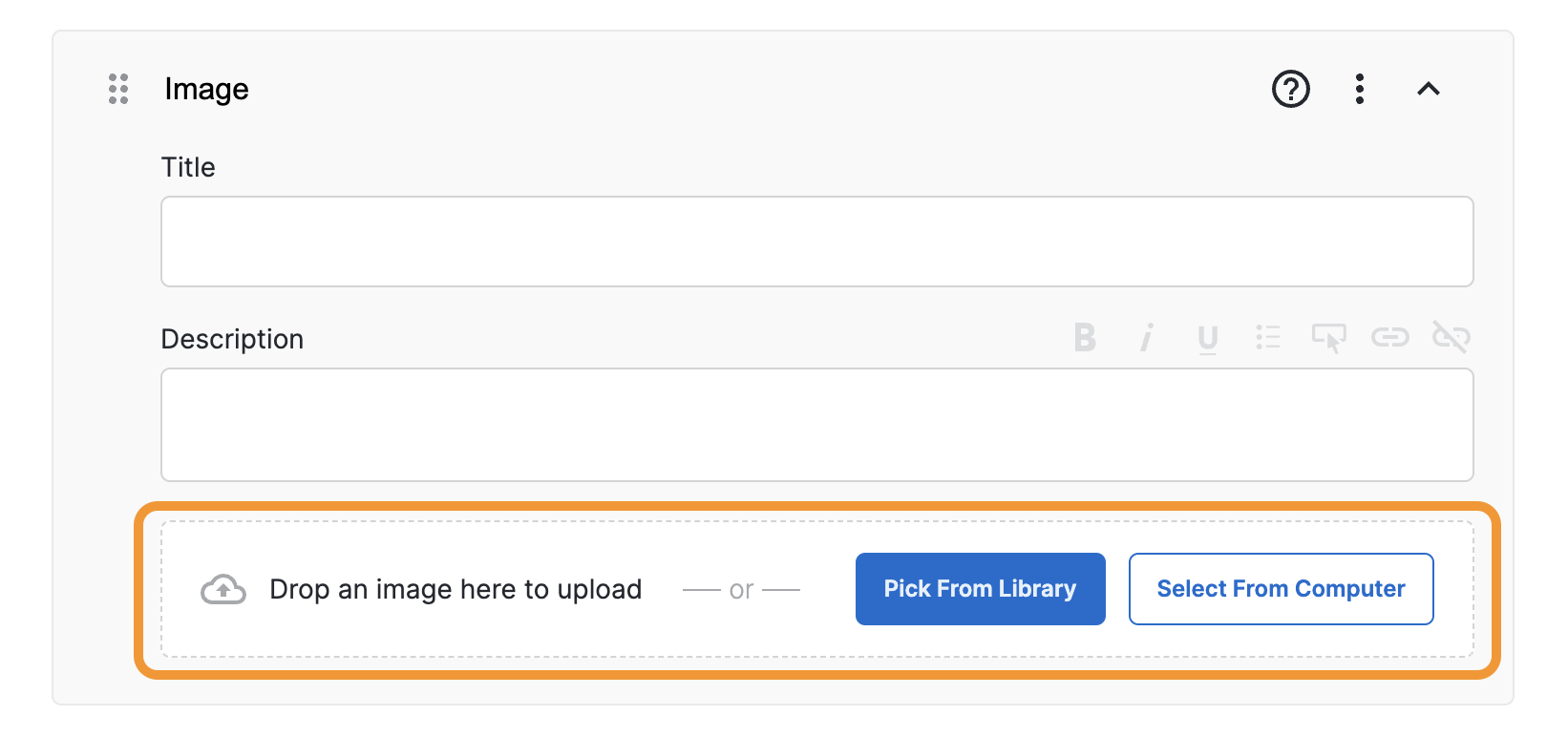
Task: Open the three-dot more options menu
Action: 1359,89
